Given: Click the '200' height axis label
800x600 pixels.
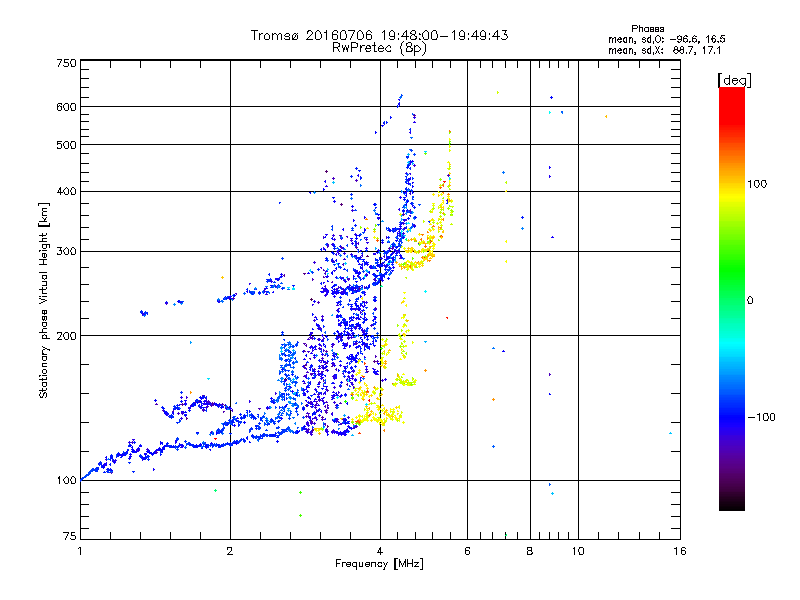Looking at the screenshot, I should tap(66, 336).
